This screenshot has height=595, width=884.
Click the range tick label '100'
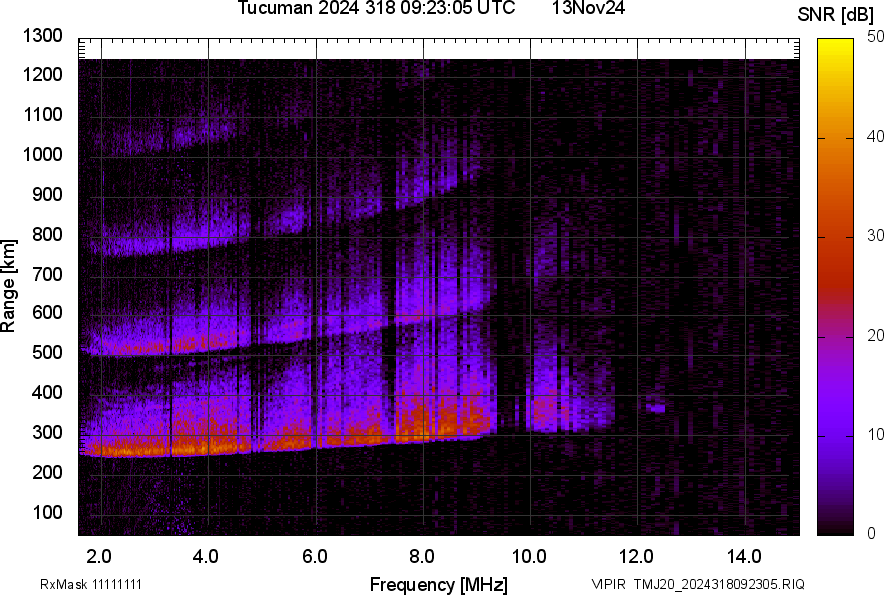47,512
